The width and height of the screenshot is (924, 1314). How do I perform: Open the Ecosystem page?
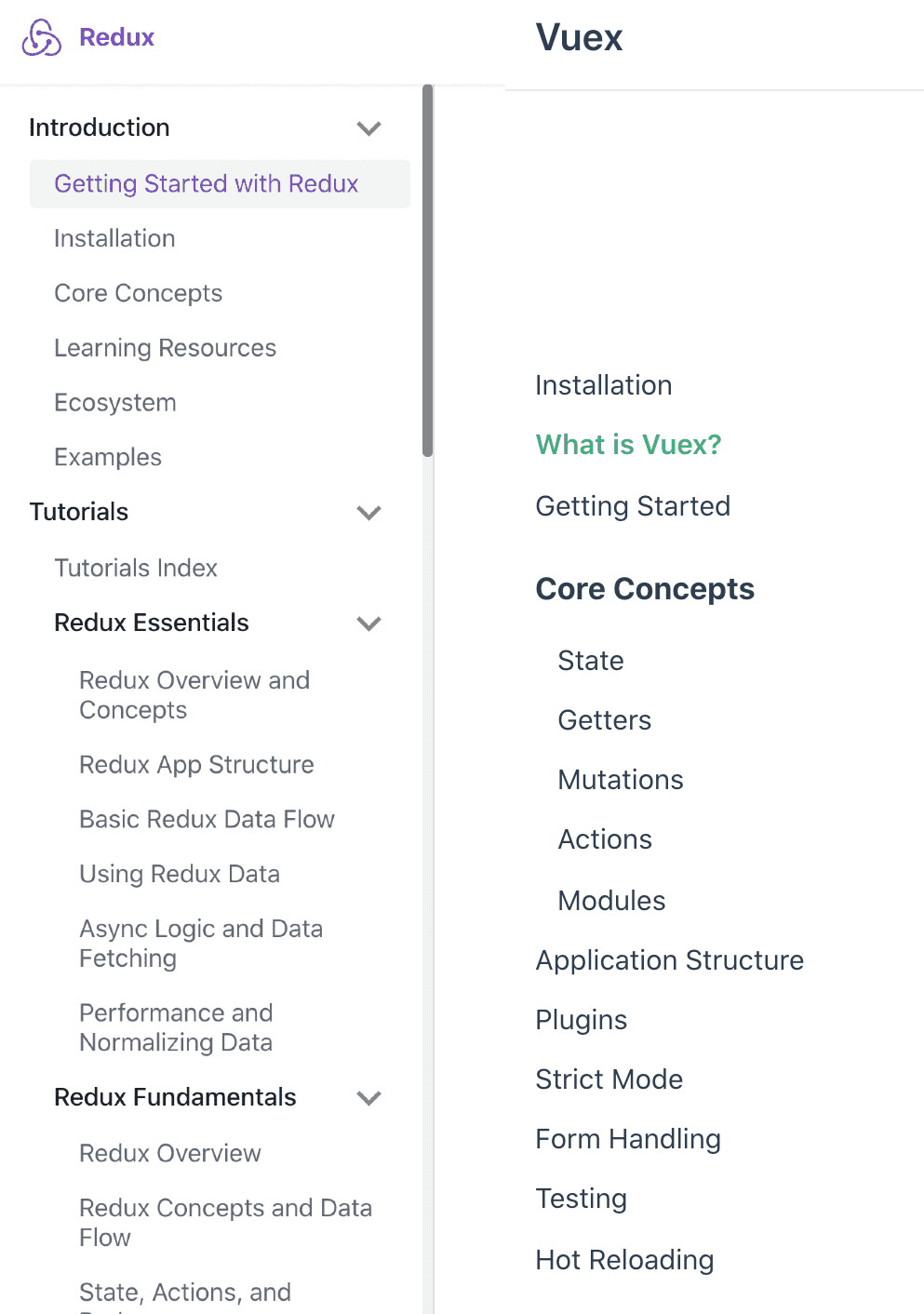115,403
